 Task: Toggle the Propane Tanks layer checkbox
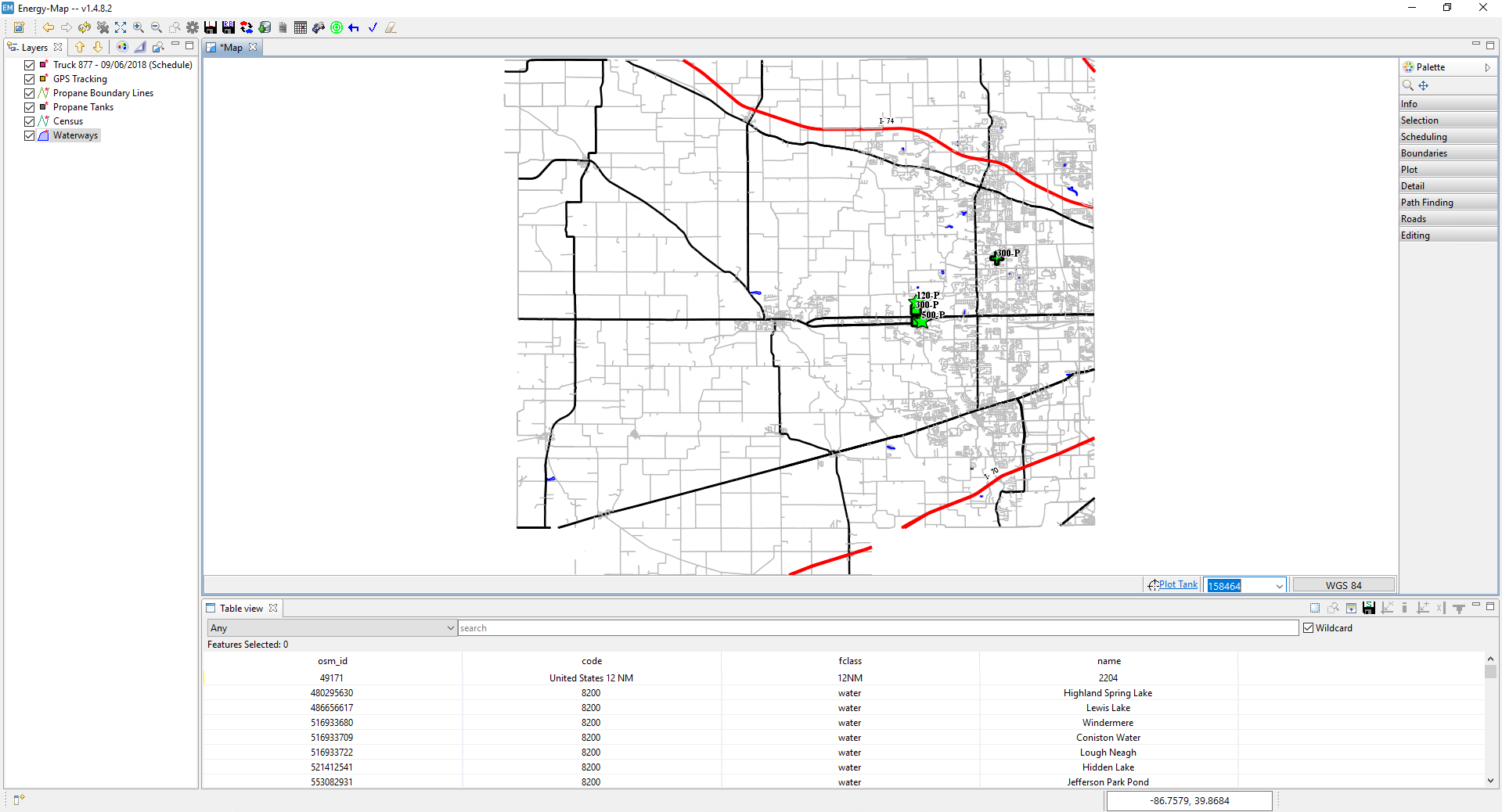tap(30, 107)
